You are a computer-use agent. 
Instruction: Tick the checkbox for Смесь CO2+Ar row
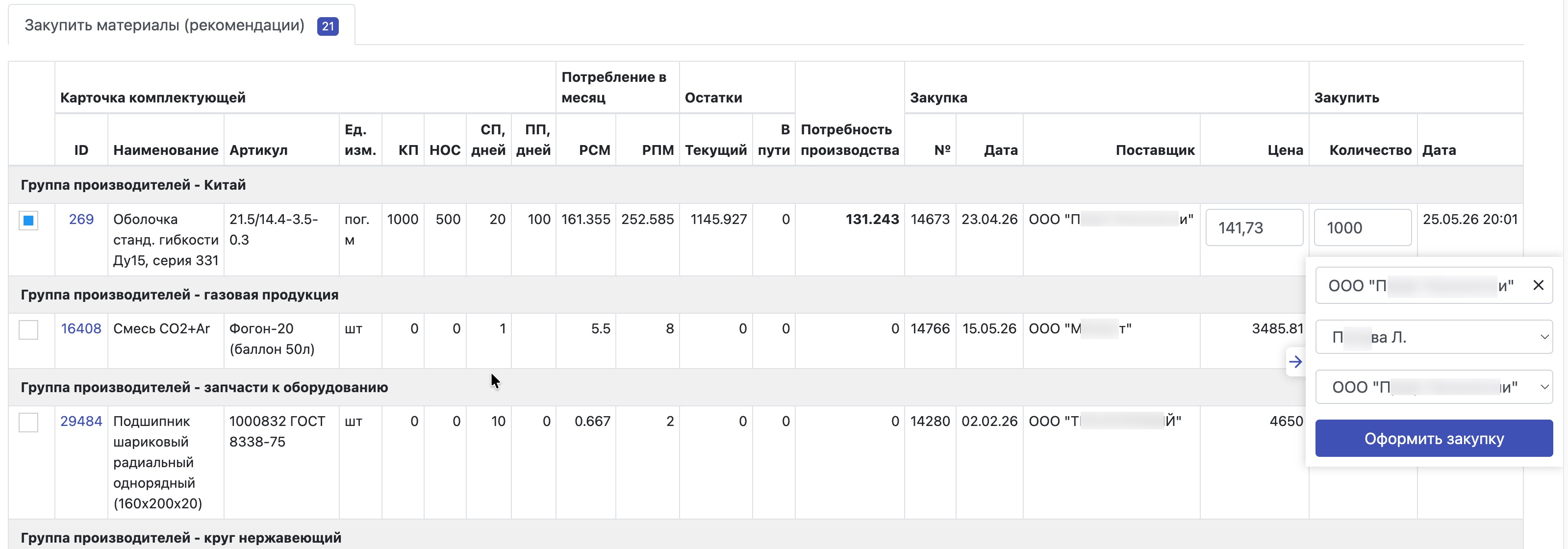tap(28, 329)
